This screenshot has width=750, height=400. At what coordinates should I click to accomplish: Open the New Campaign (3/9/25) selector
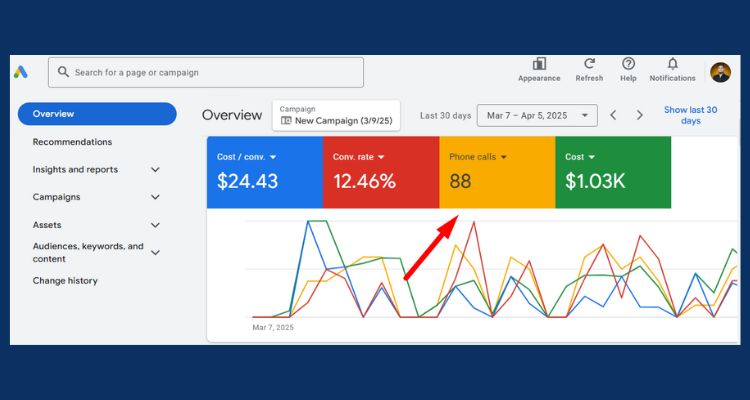click(336, 115)
